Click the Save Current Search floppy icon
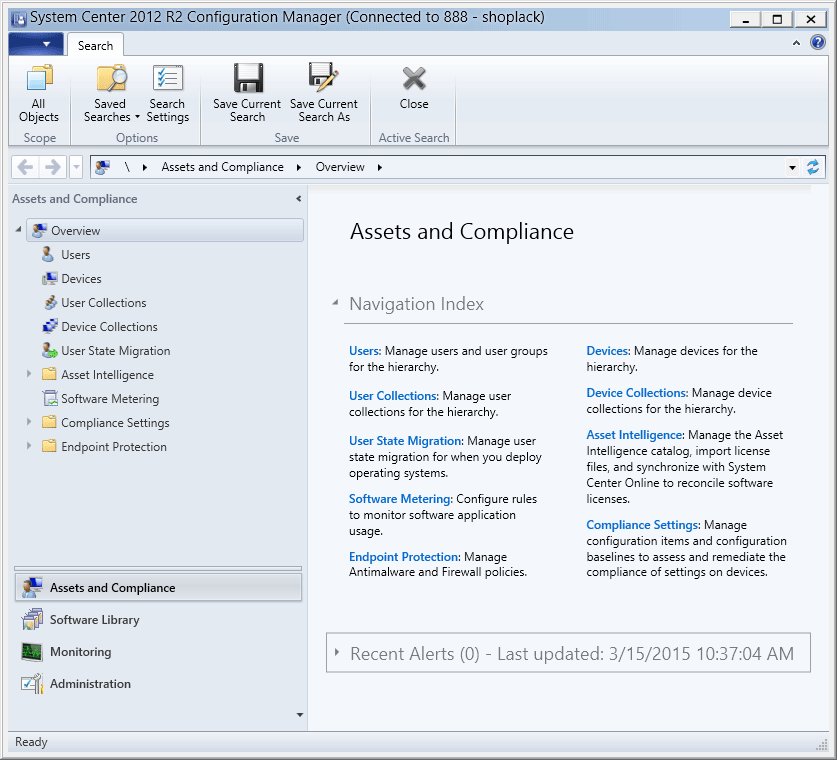The width and height of the screenshot is (837, 760). (248, 78)
